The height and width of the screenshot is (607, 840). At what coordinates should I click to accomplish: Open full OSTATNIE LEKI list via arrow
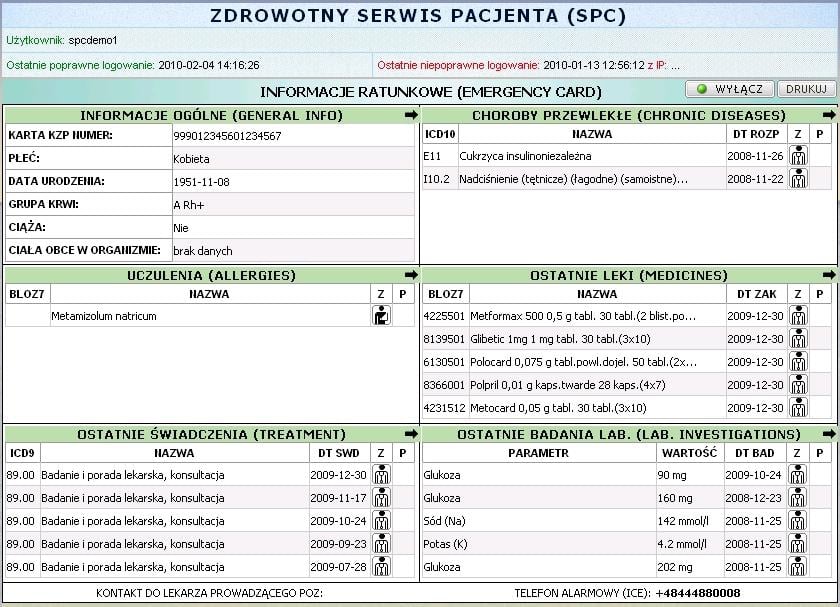click(x=829, y=275)
